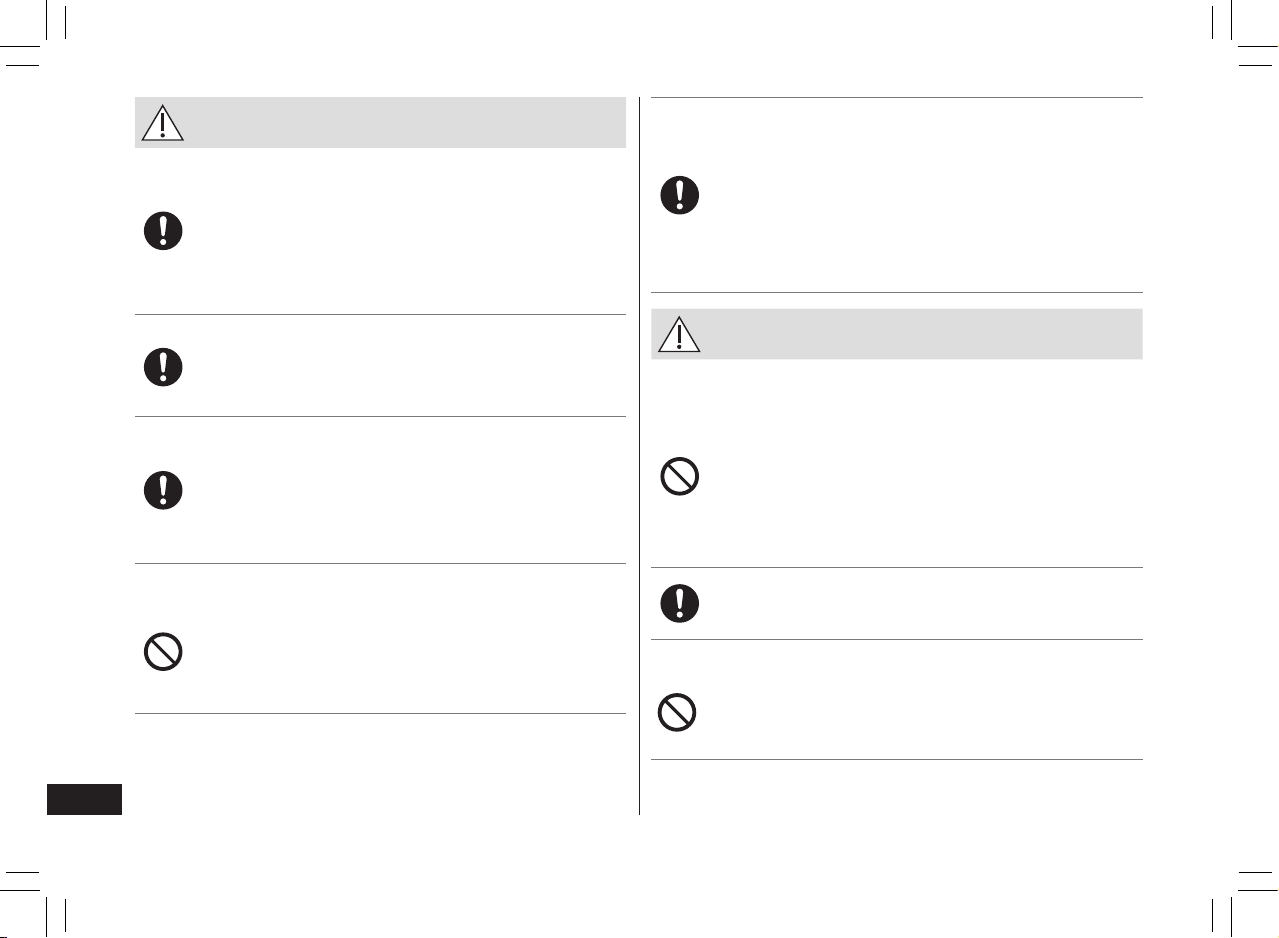
Task: Click the separator line above the left prohibition icon
Action: tap(380, 563)
